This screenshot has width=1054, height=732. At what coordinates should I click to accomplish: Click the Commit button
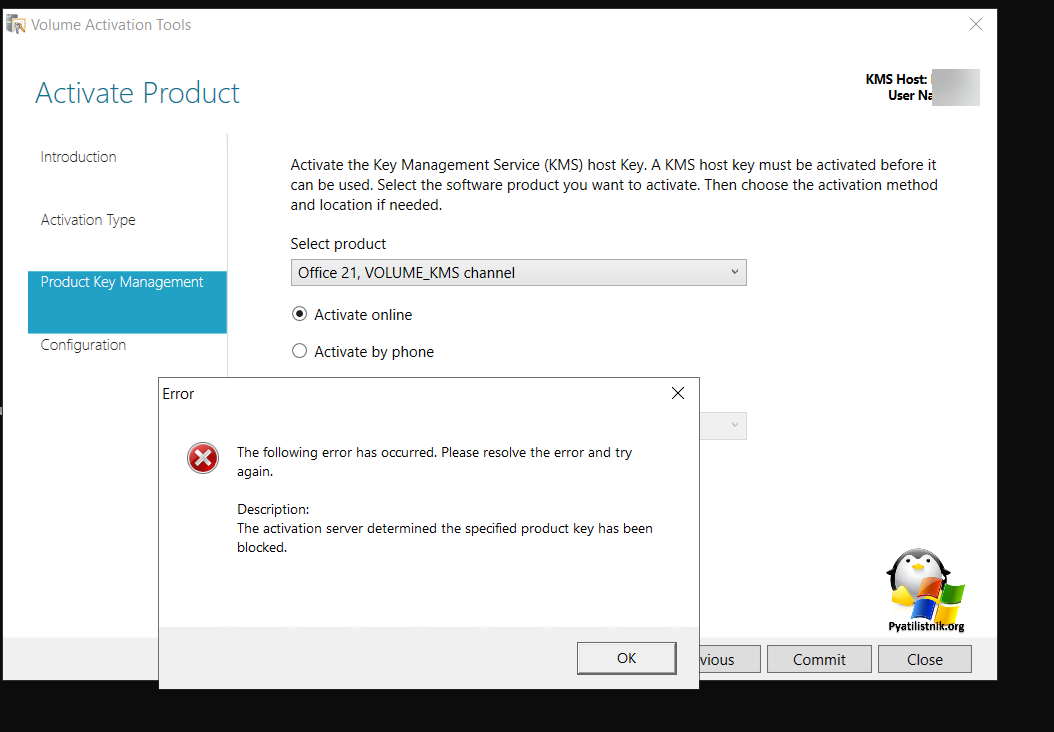click(819, 659)
